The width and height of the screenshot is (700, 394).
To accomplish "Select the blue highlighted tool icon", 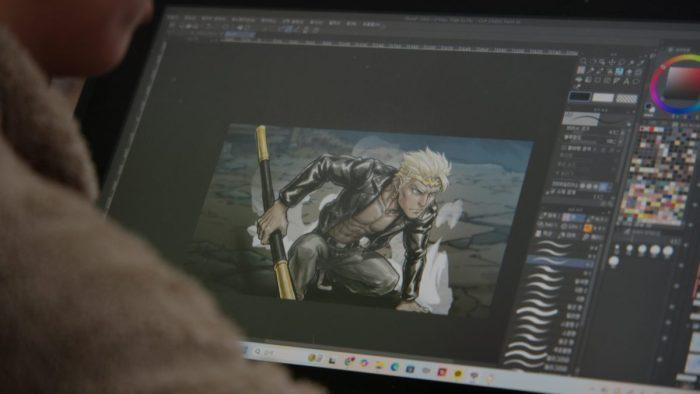I will pos(619,71).
